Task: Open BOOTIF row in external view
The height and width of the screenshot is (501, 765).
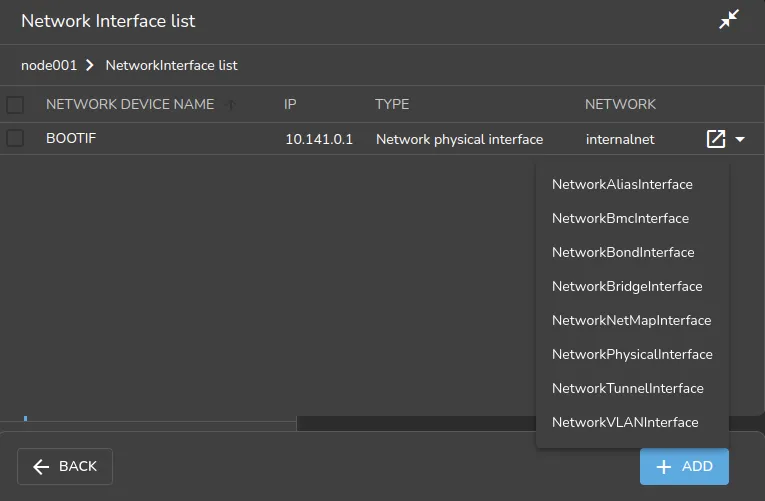Action: click(x=716, y=139)
